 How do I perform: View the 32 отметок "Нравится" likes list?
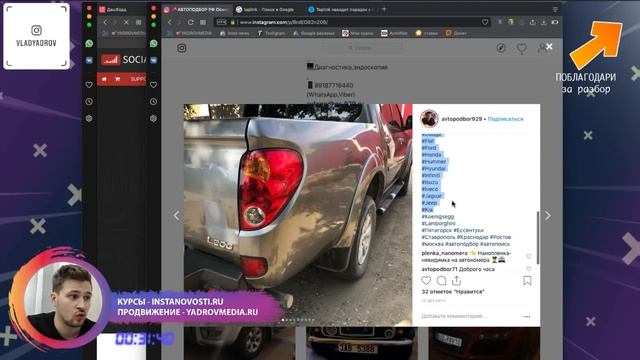pos(453,292)
